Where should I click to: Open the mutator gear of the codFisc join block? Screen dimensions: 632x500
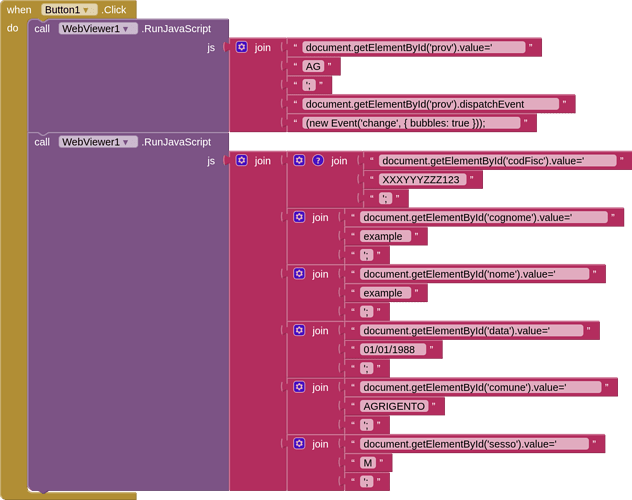(x=299, y=160)
